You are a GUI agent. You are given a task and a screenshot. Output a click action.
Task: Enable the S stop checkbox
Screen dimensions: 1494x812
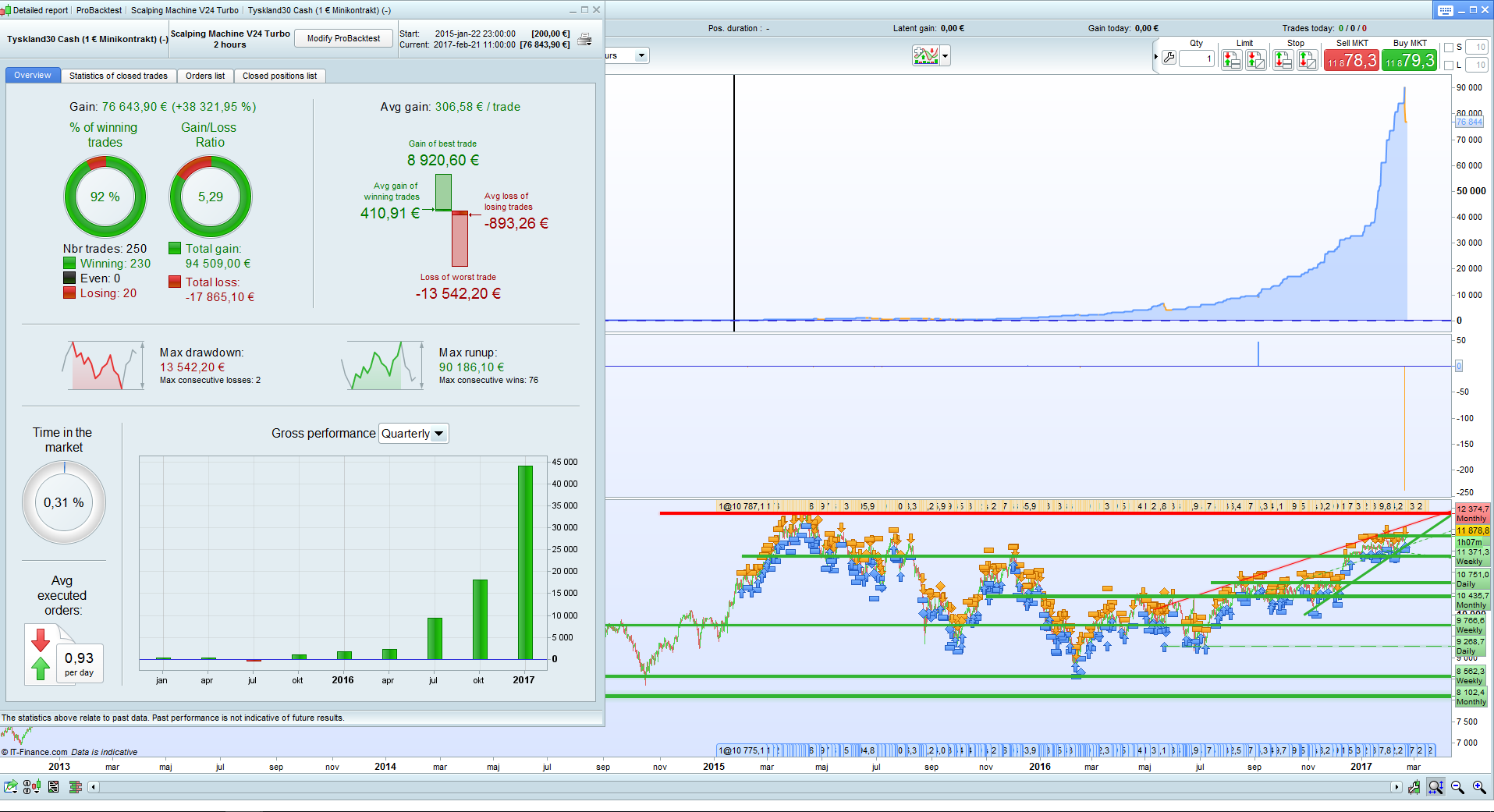click(1449, 48)
